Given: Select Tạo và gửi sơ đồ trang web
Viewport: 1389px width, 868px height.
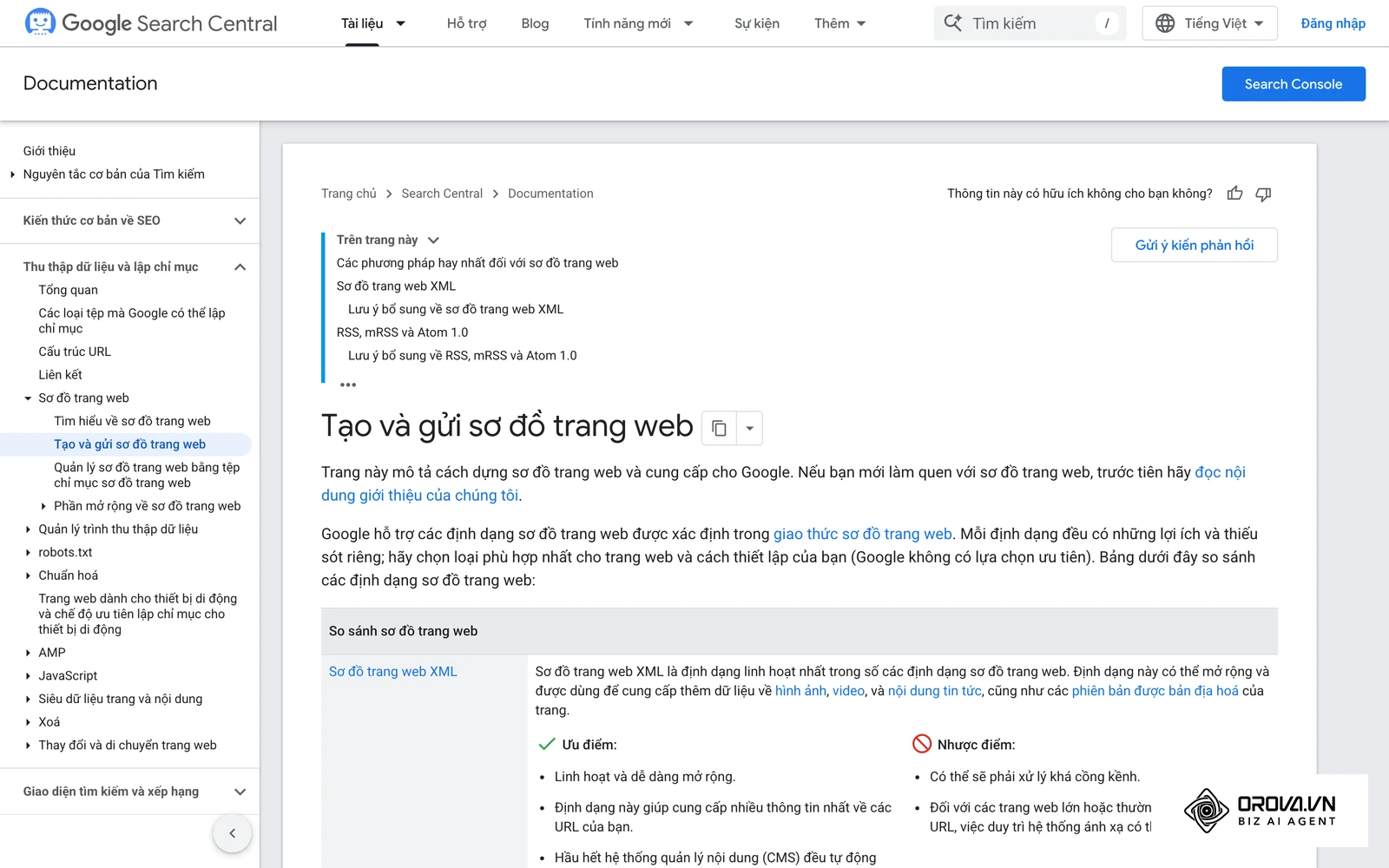Looking at the screenshot, I should 129,444.
